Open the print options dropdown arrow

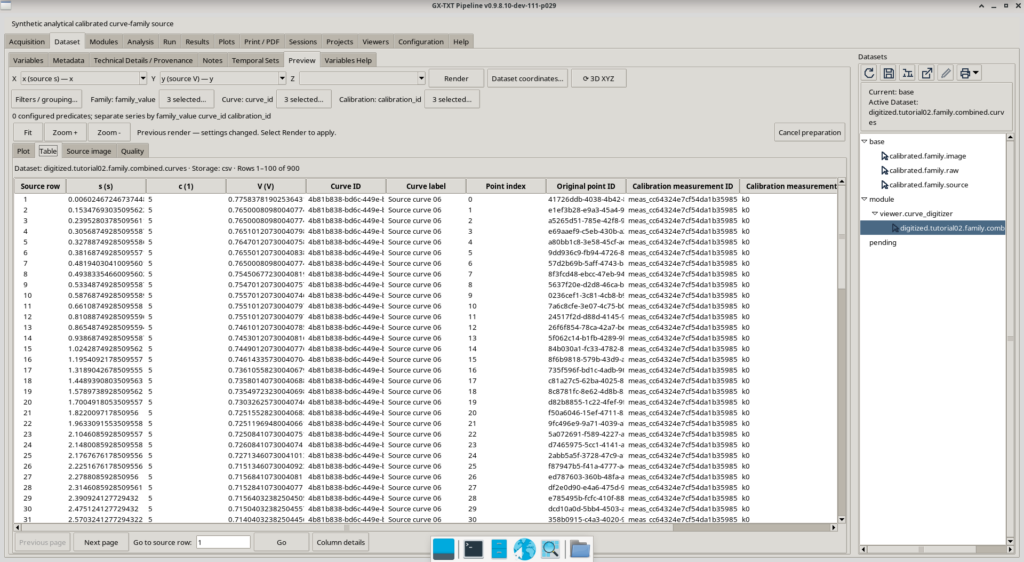[x=976, y=73]
